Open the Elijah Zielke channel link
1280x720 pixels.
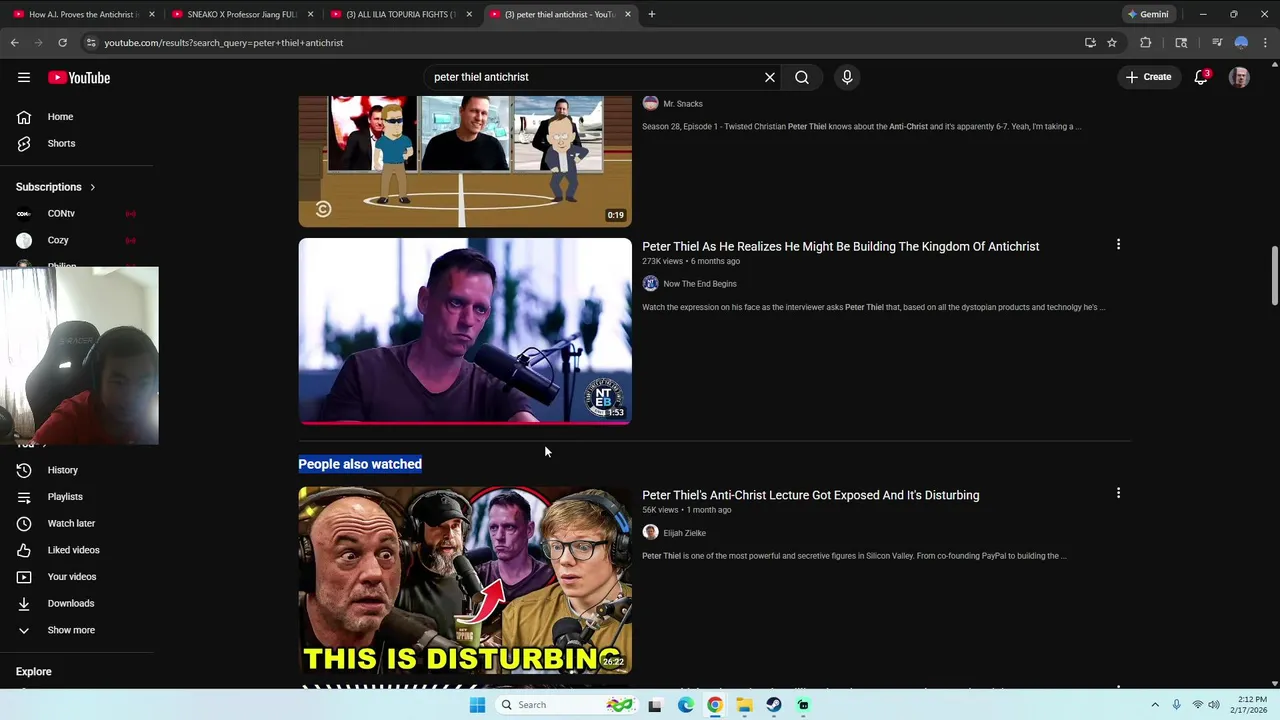685,533
